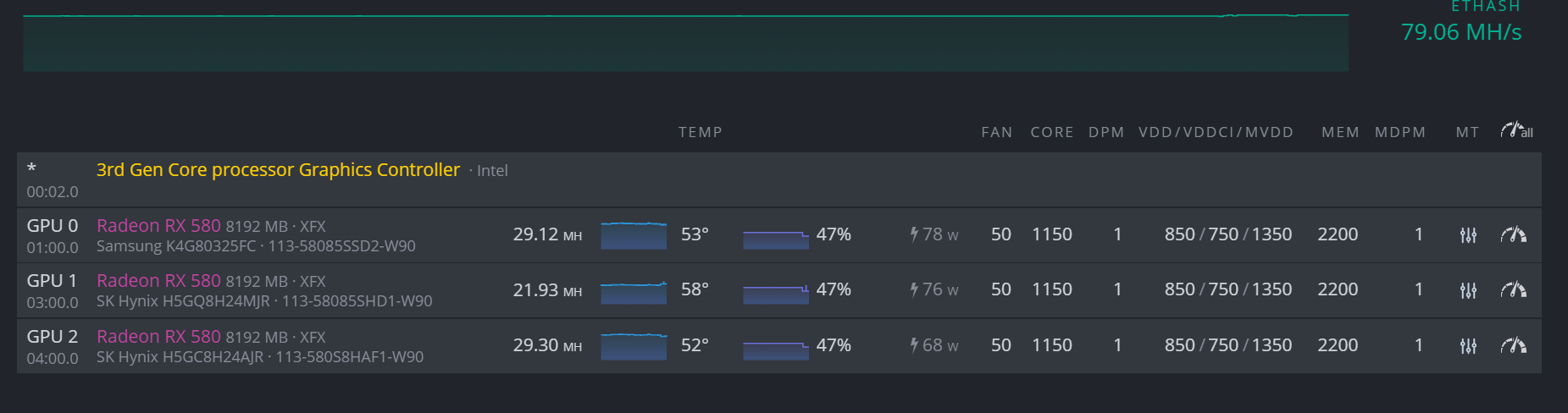Click the GPU 2 tuning sliders icon
The height and width of the screenshot is (413, 1568).
coord(1468,346)
